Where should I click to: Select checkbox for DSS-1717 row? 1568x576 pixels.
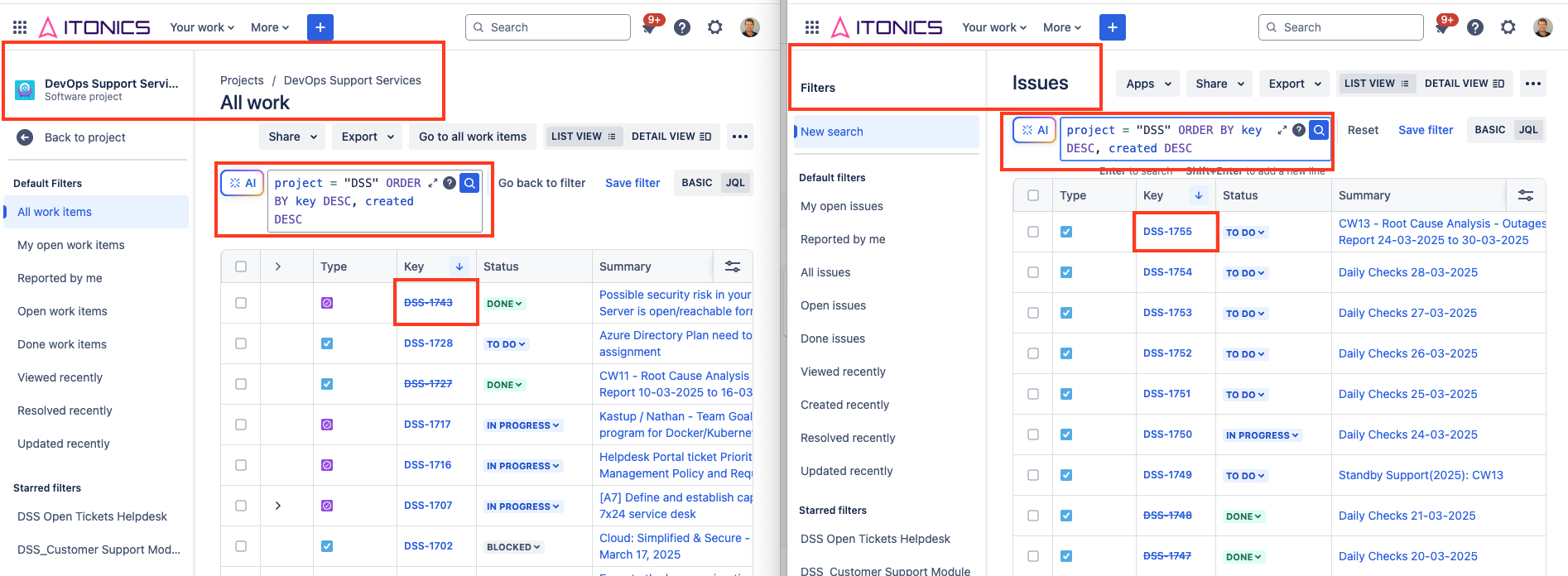[241, 425]
